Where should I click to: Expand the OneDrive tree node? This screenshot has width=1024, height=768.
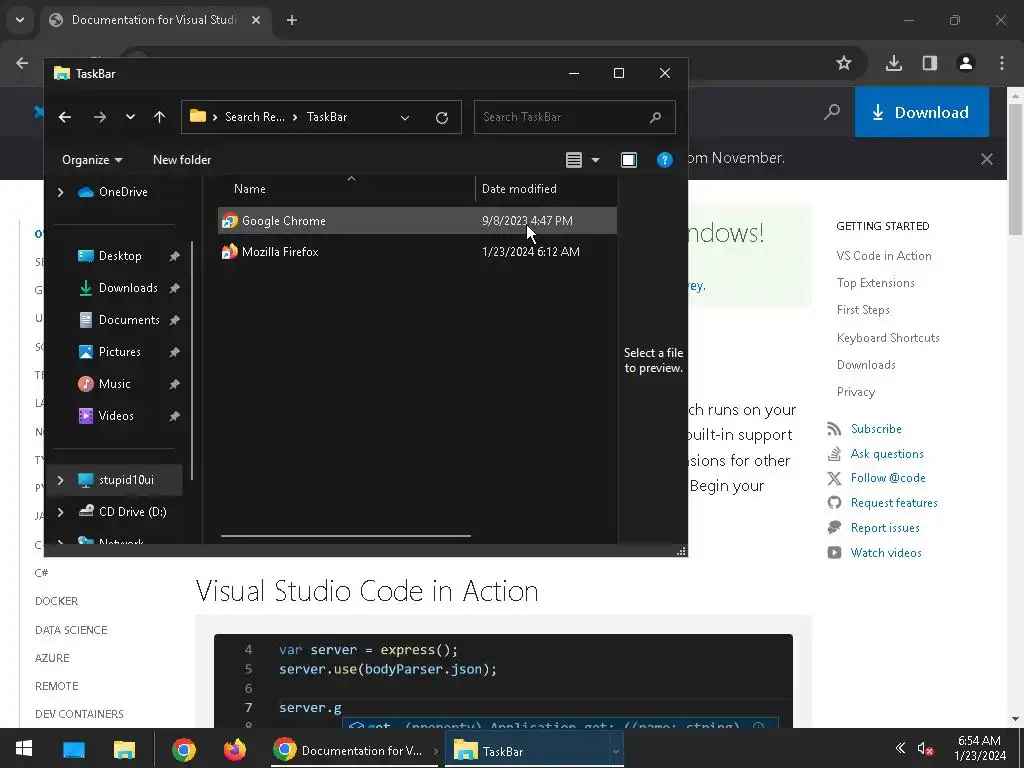click(61, 192)
